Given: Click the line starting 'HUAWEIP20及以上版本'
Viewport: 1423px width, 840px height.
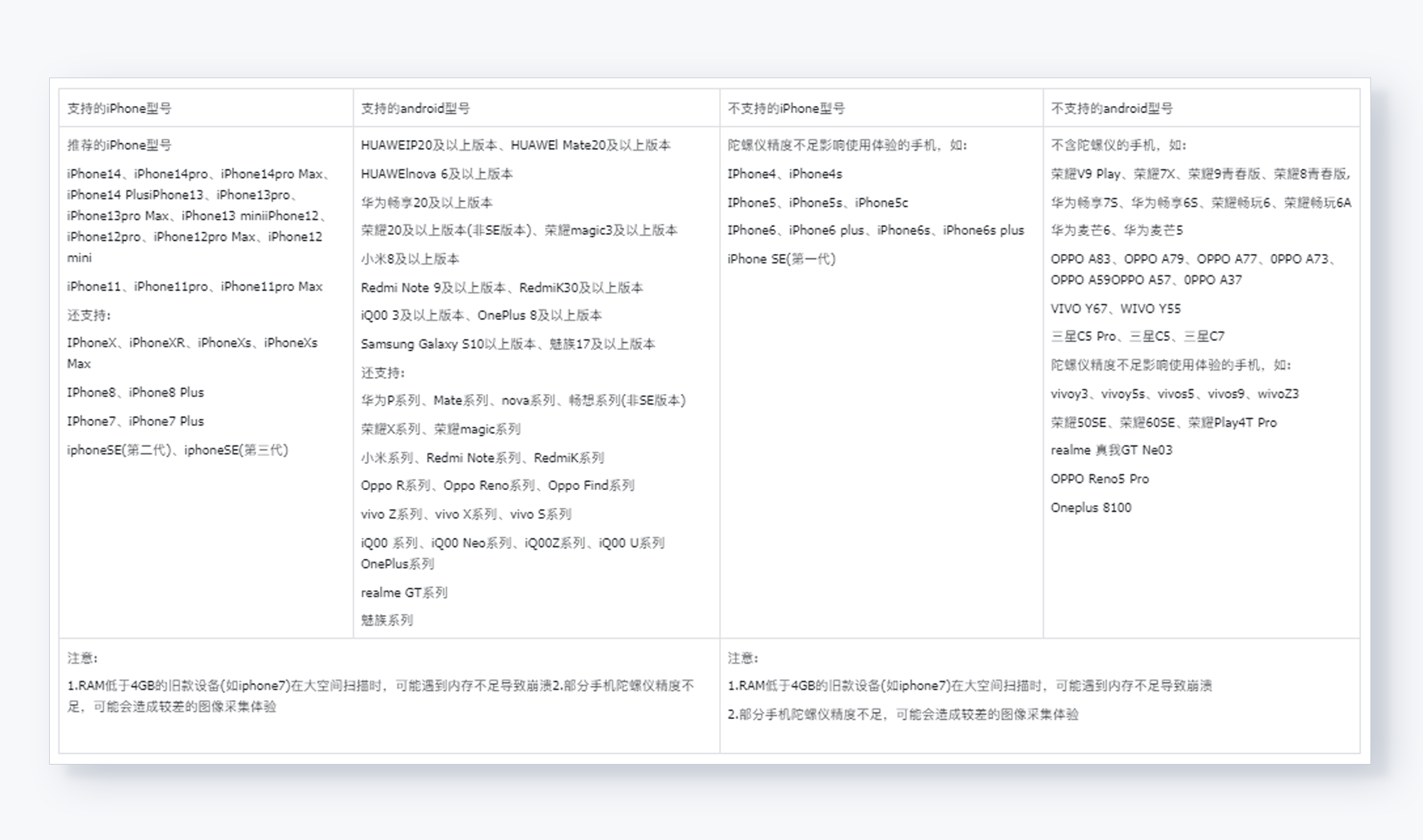Looking at the screenshot, I should click(x=516, y=145).
